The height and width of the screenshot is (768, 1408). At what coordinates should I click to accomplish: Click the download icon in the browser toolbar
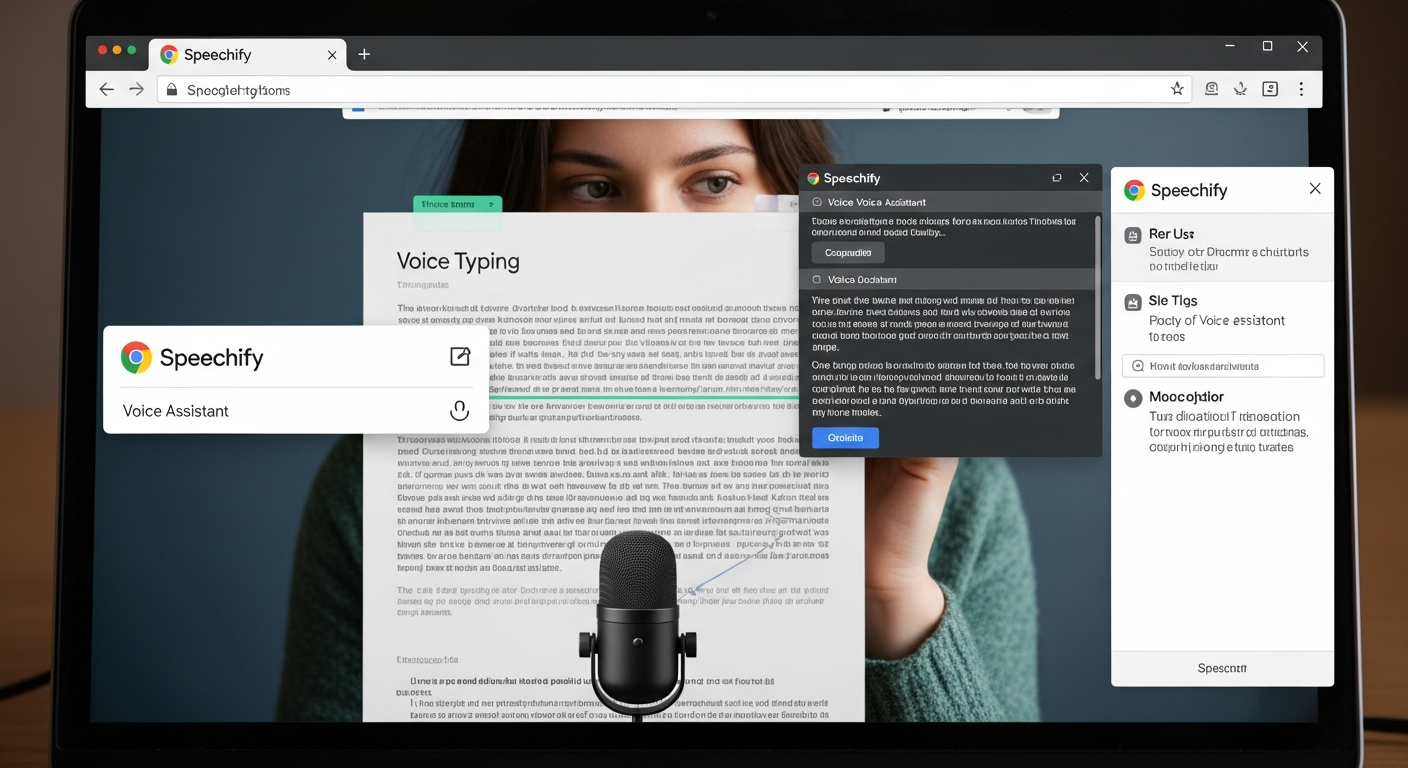pos(1240,89)
